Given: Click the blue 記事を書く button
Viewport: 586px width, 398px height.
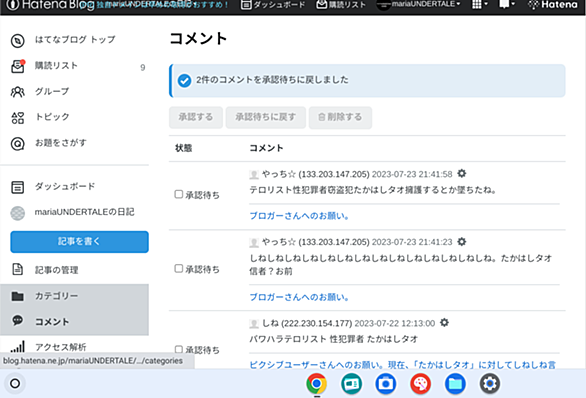Looking at the screenshot, I should tap(79, 242).
